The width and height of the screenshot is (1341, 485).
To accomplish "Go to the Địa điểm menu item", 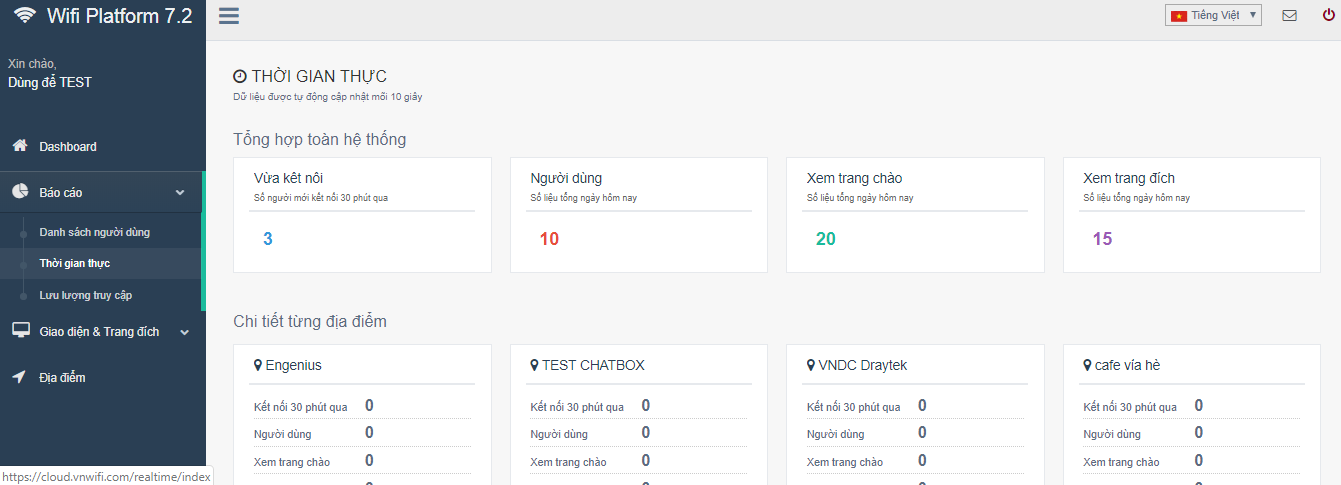I will [x=62, y=378].
